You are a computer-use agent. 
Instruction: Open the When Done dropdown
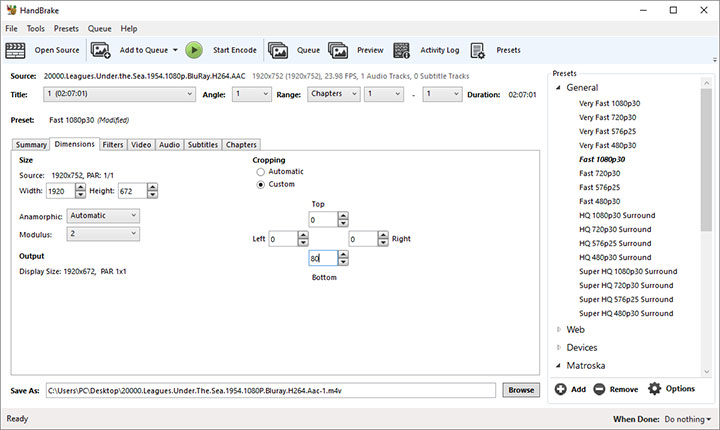click(x=687, y=419)
